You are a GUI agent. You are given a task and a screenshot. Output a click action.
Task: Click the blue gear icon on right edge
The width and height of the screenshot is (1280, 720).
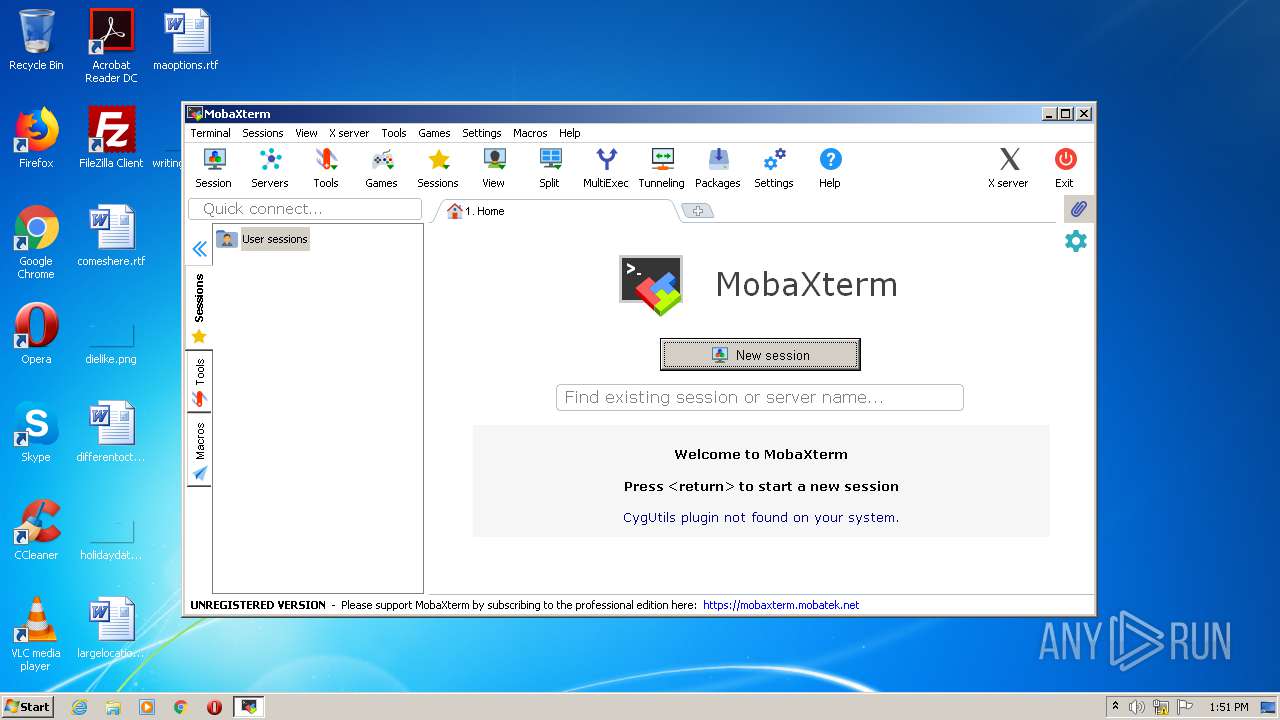[x=1076, y=241]
